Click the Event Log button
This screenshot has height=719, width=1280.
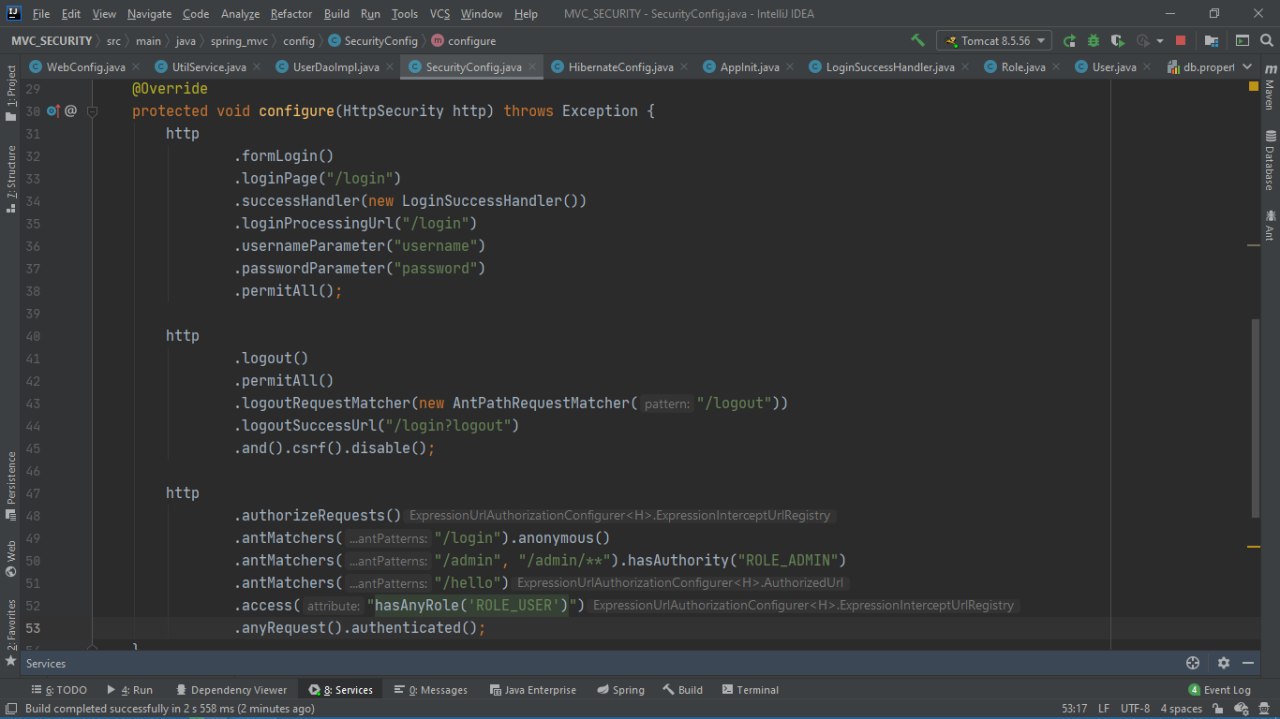[x=1219, y=690]
